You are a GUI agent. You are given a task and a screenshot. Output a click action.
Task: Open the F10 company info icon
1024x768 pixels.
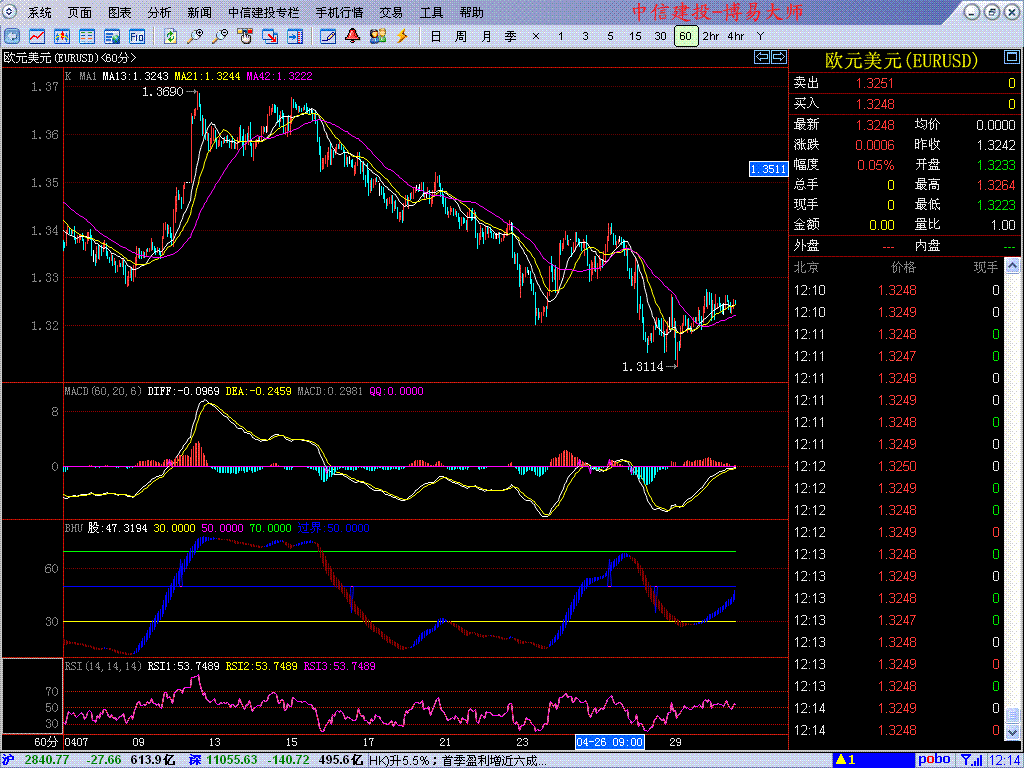point(137,36)
